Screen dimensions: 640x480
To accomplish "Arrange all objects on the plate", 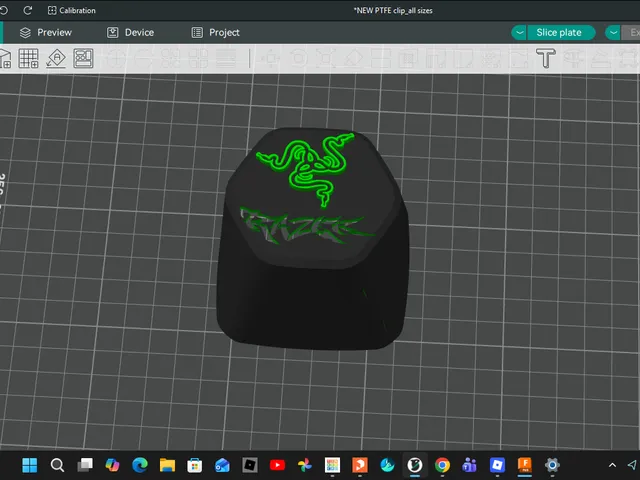I will [83, 58].
